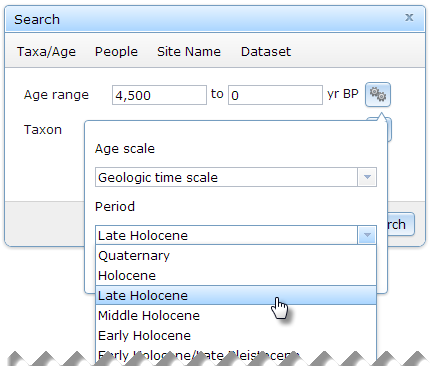433x366 pixels.
Task: Collapse the Period dropdown using its arrow
Action: (367, 235)
